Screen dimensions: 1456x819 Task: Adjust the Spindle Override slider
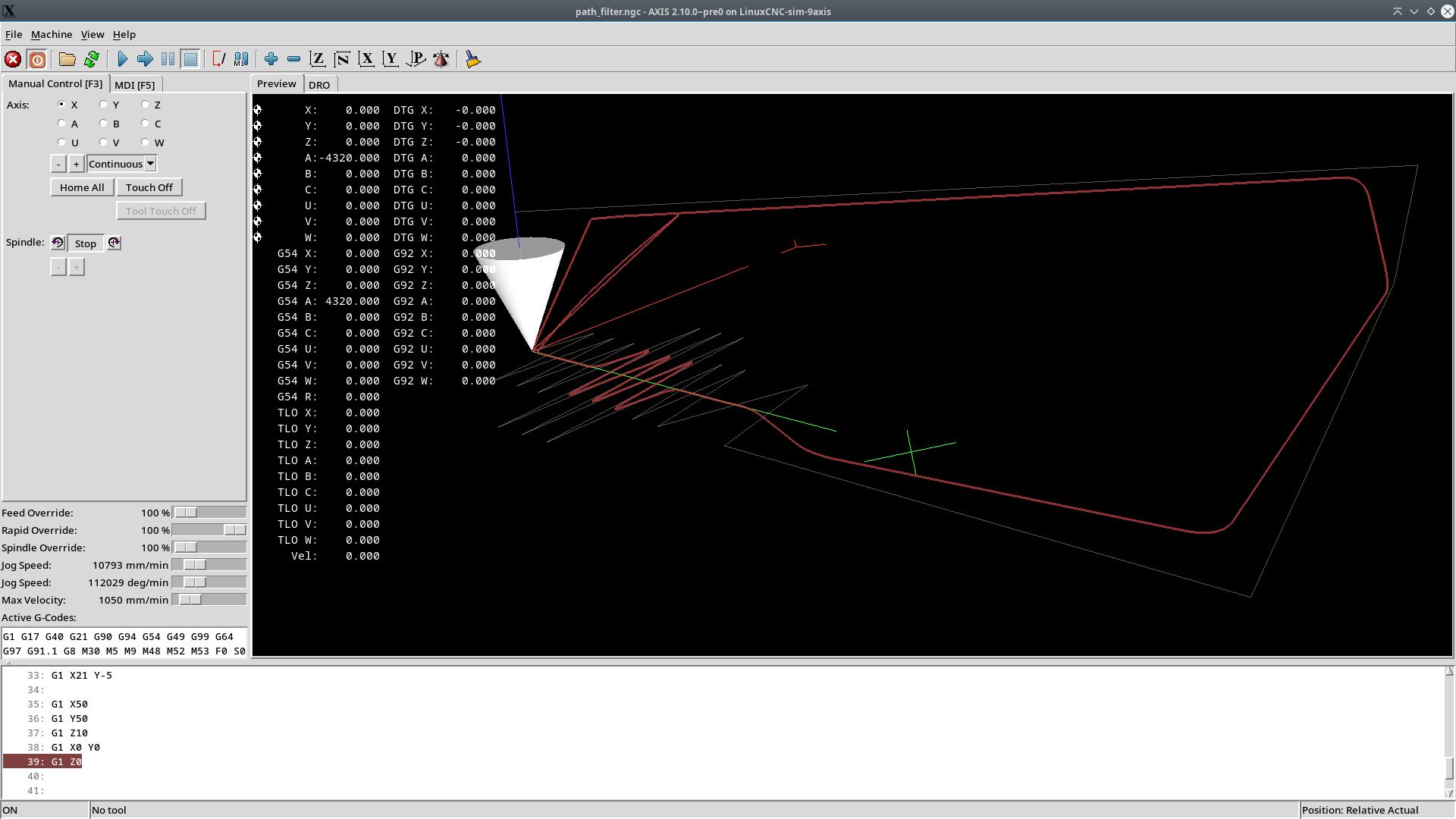click(209, 548)
